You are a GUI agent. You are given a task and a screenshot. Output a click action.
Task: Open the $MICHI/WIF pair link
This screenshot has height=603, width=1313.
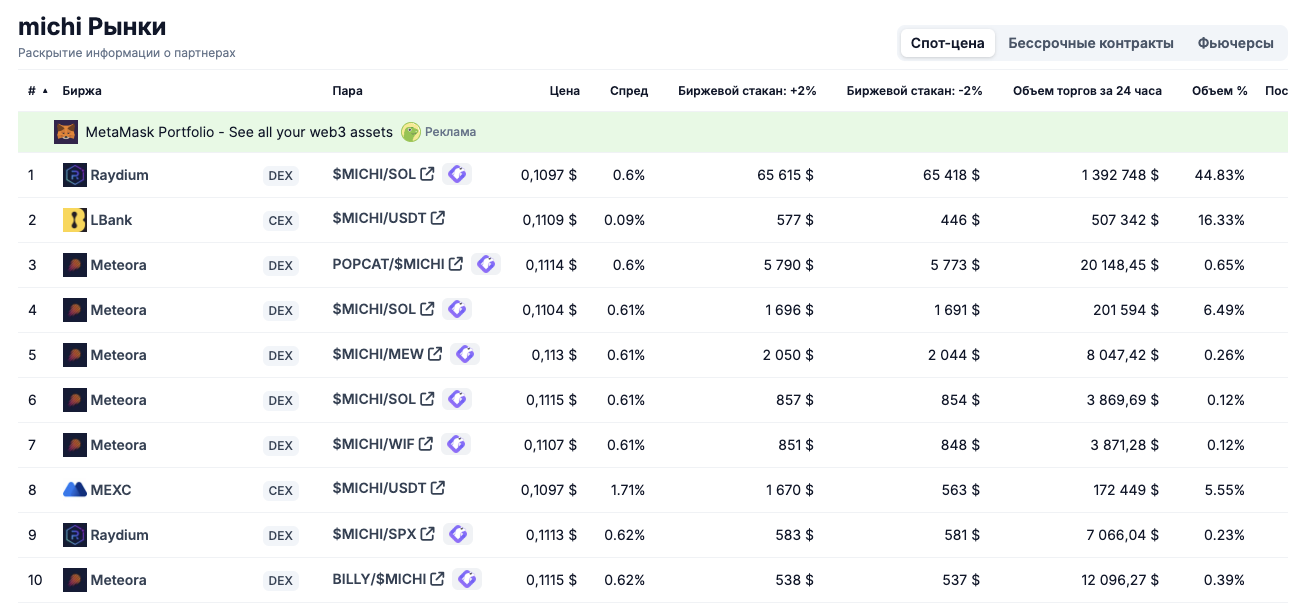[372, 444]
